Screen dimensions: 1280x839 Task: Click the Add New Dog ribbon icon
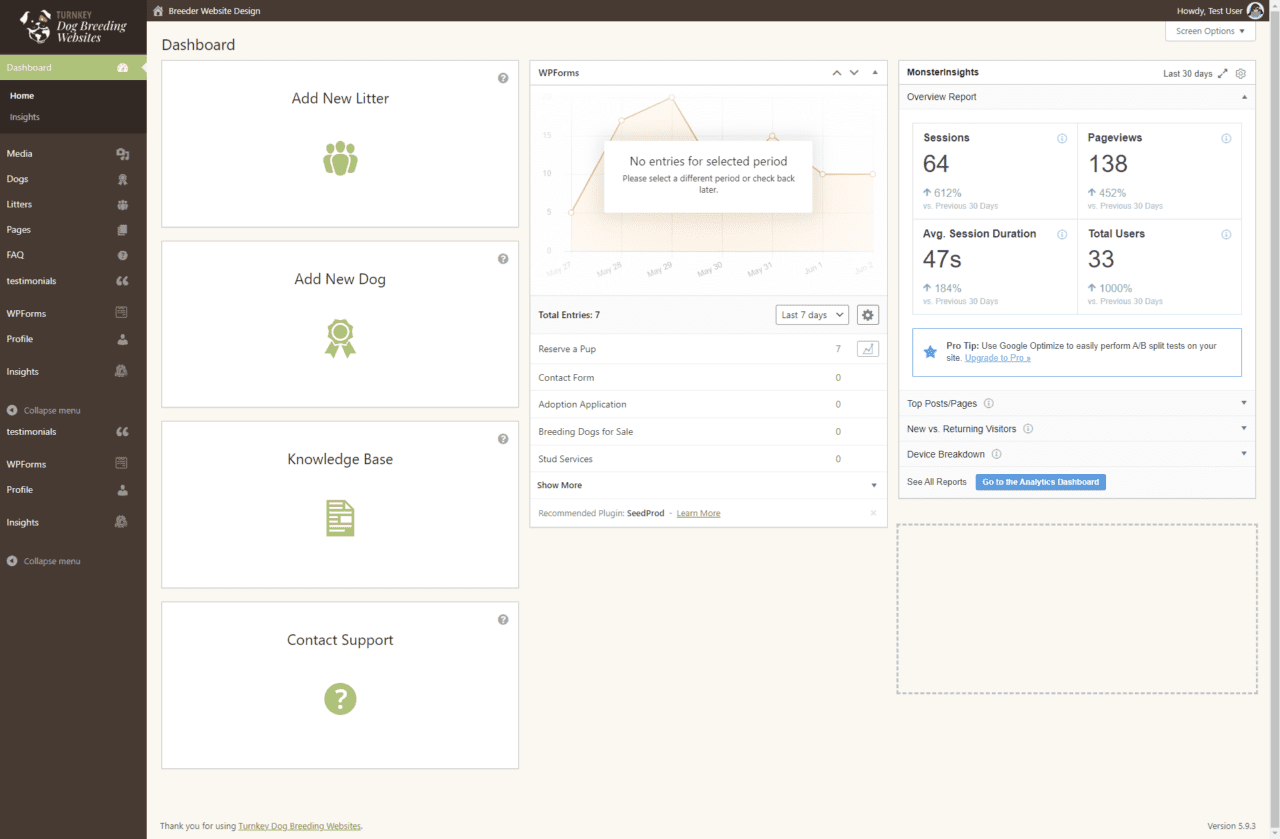pyautogui.click(x=340, y=338)
